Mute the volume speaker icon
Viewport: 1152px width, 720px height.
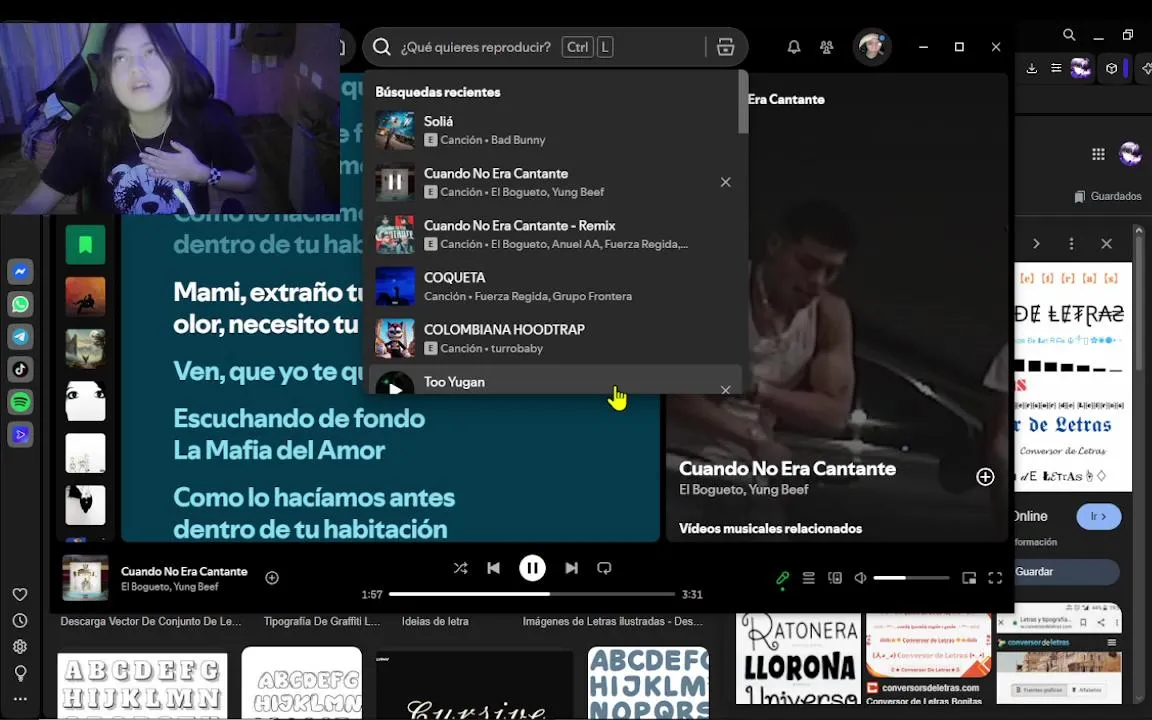[860, 578]
